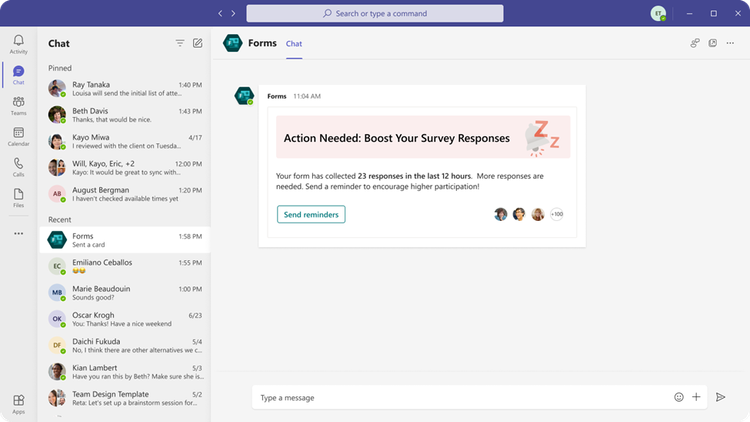Click the Forms app icon in header
750x422 pixels.
(x=232, y=43)
